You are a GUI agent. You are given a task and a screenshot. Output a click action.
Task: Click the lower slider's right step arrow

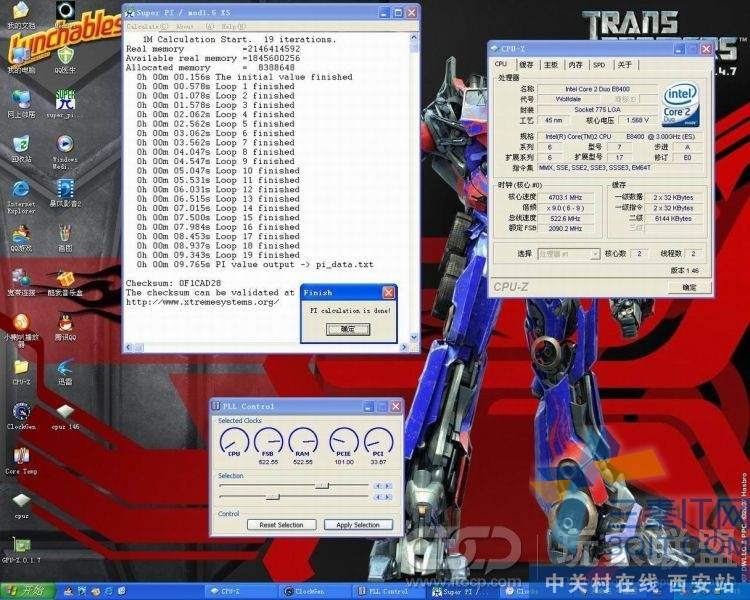(x=388, y=497)
